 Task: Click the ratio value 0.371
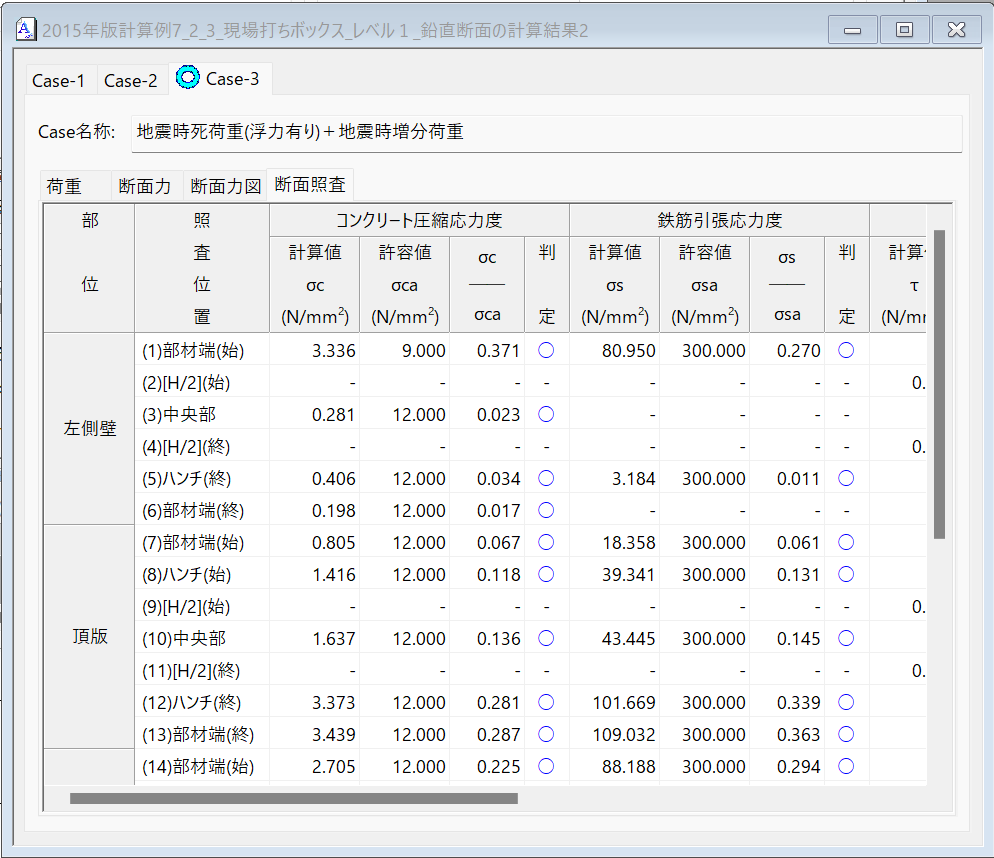pos(498,351)
